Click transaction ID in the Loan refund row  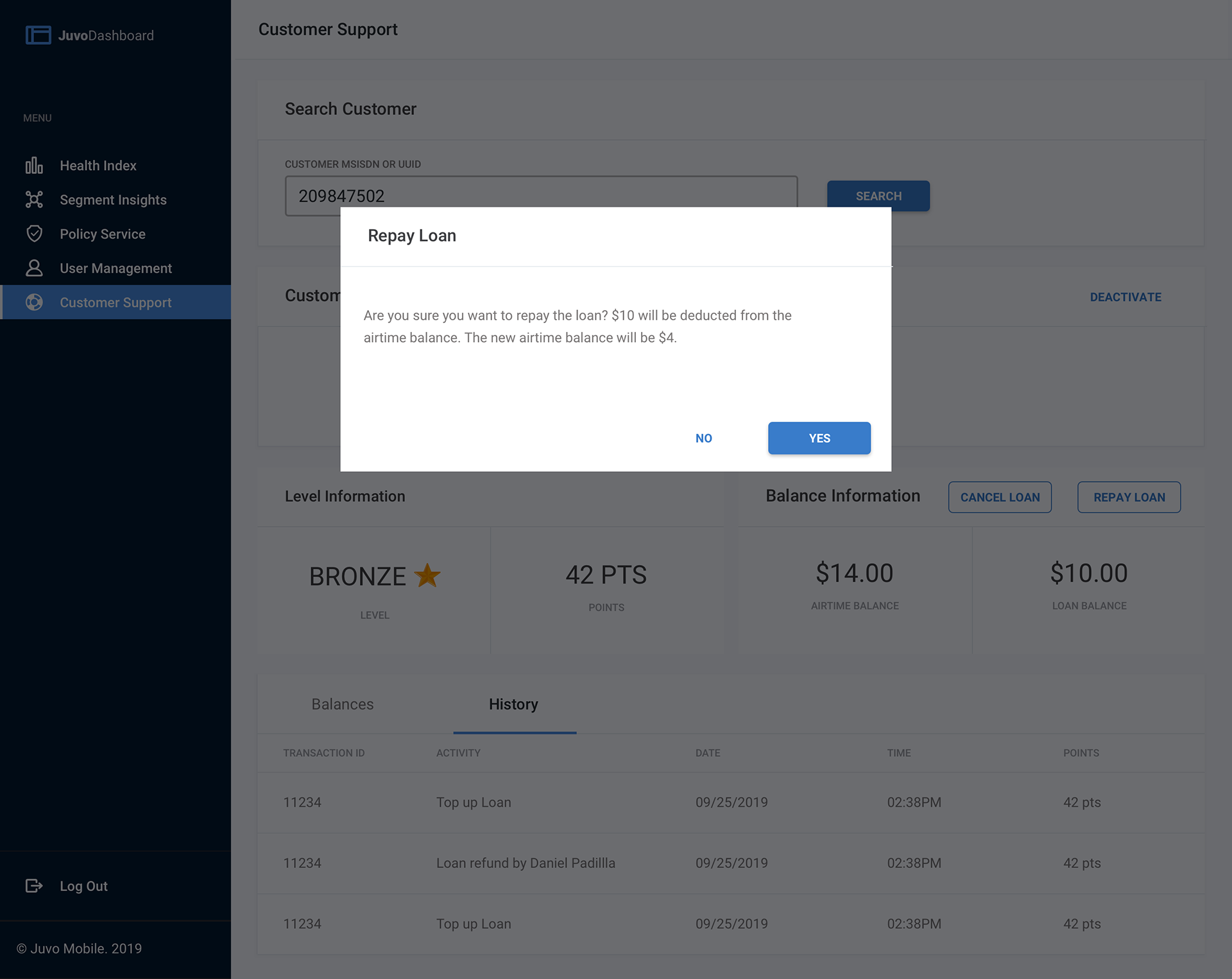[x=302, y=863]
